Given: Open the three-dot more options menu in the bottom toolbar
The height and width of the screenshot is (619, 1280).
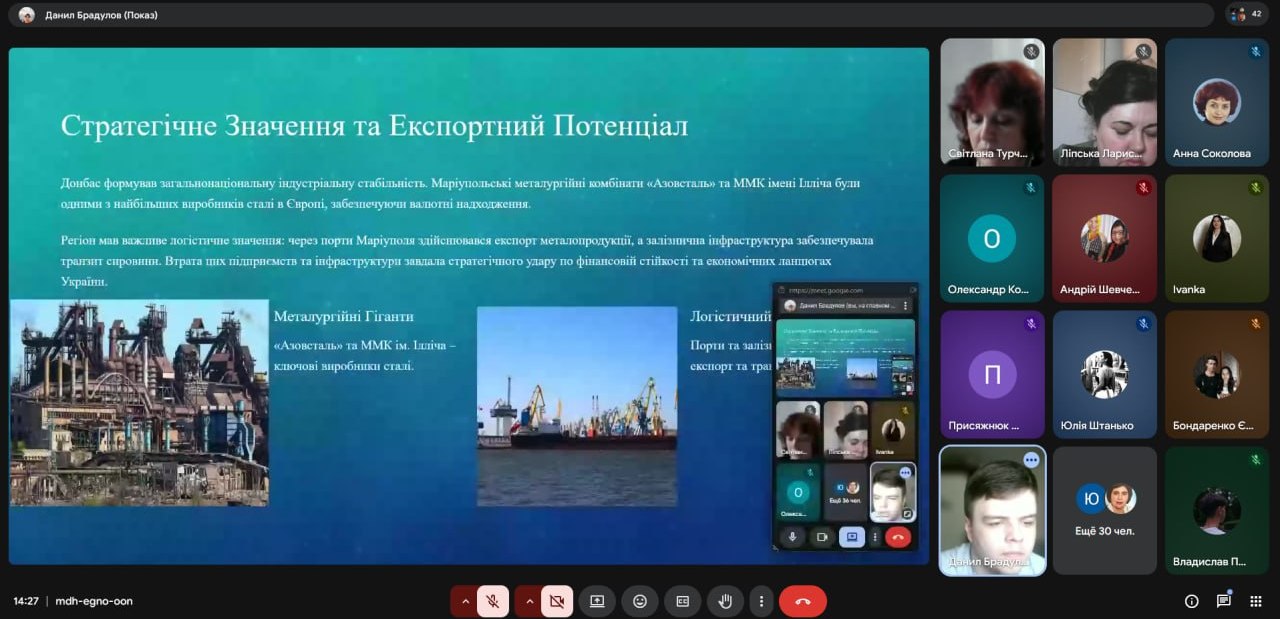Looking at the screenshot, I should coord(761,601).
